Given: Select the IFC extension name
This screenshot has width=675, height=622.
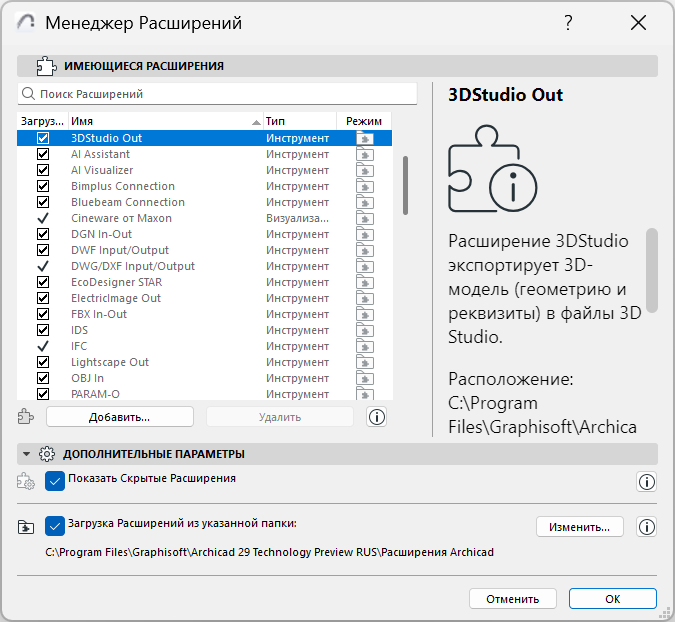Looking at the screenshot, I should 79,346.
